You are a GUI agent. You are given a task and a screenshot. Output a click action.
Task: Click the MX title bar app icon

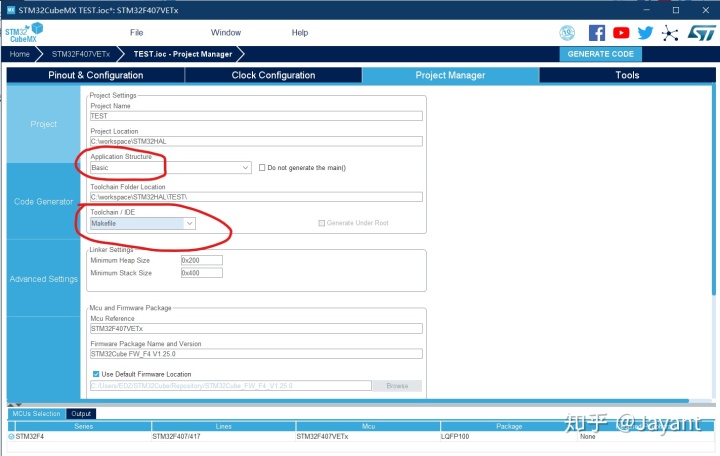[x=11, y=10]
